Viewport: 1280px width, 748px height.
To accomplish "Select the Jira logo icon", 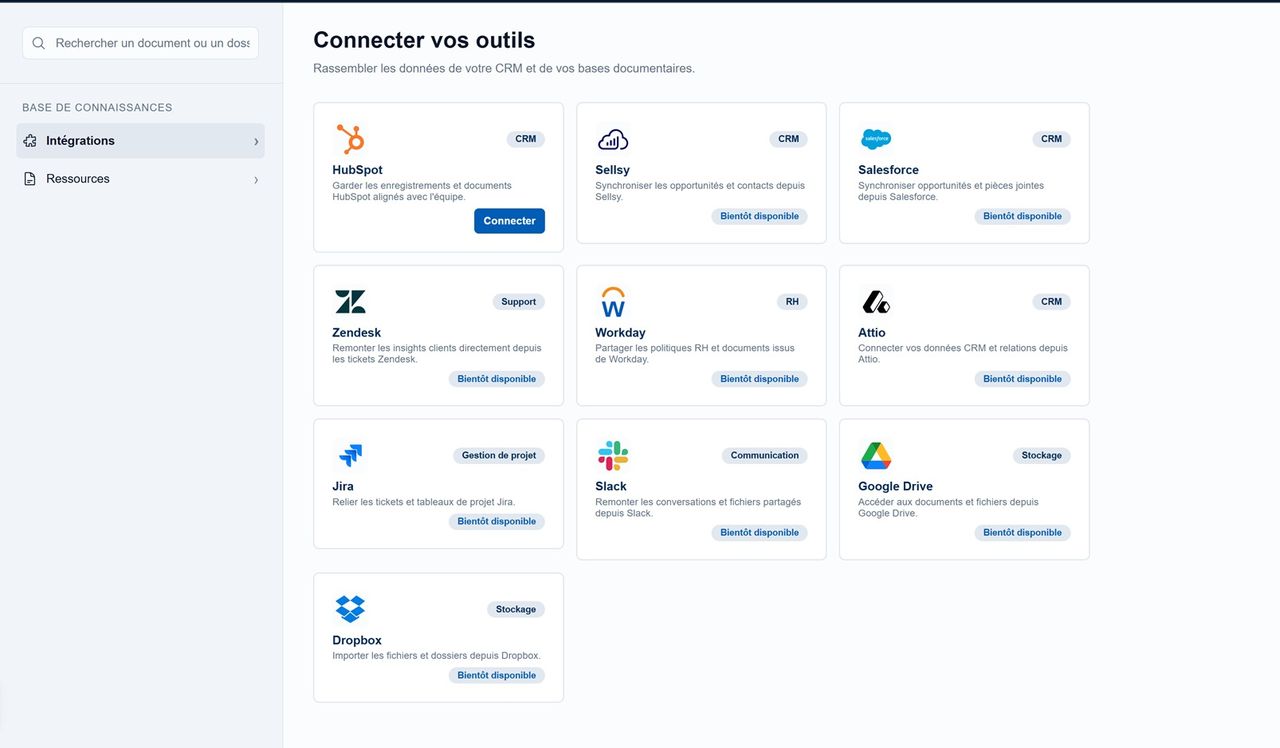I will point(350,455).
